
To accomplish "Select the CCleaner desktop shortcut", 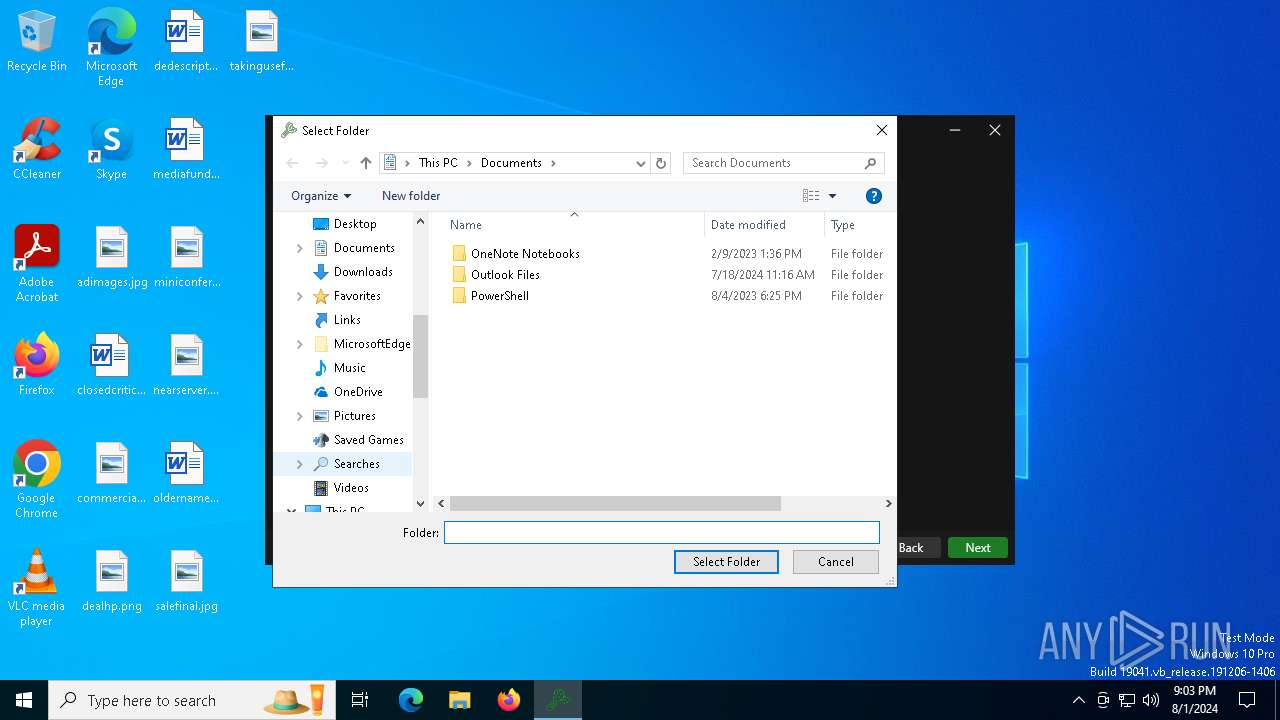I will [x=37, y=150].
